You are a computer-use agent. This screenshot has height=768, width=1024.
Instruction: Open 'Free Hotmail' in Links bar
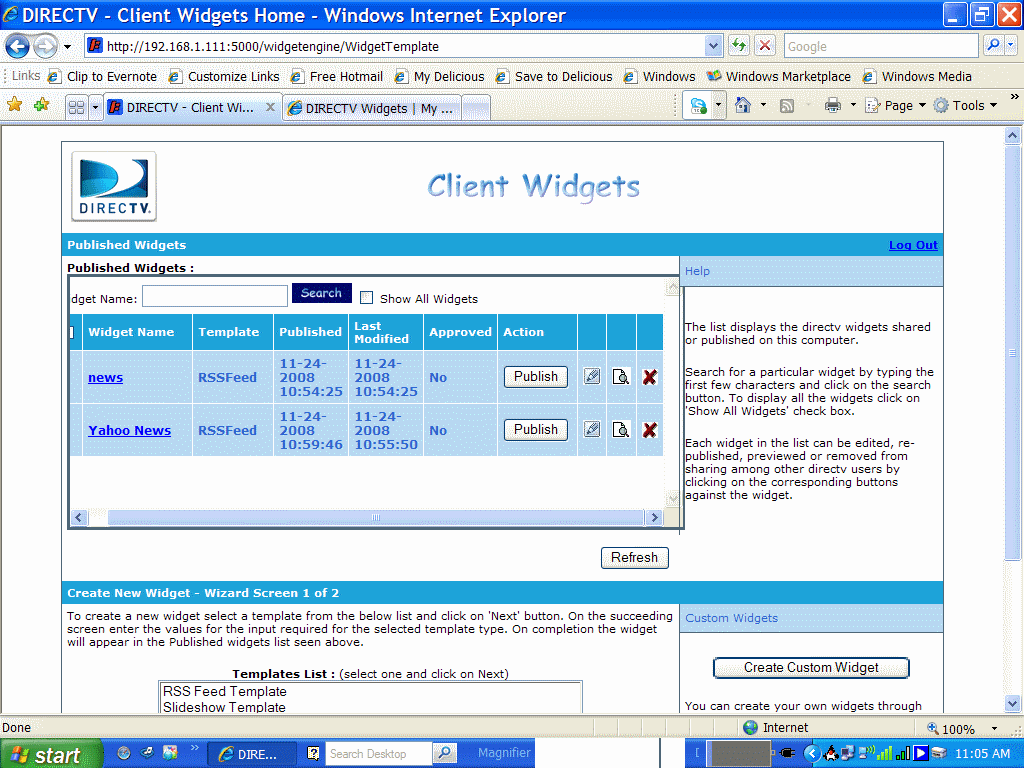point(337,76)
